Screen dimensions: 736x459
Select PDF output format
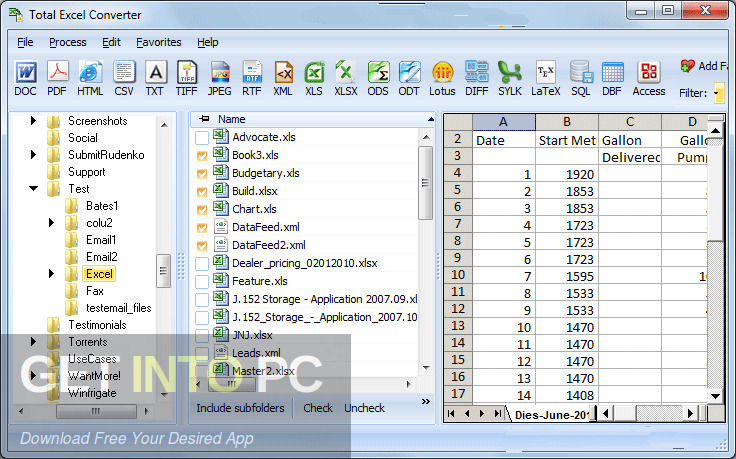tap(57, 78)
